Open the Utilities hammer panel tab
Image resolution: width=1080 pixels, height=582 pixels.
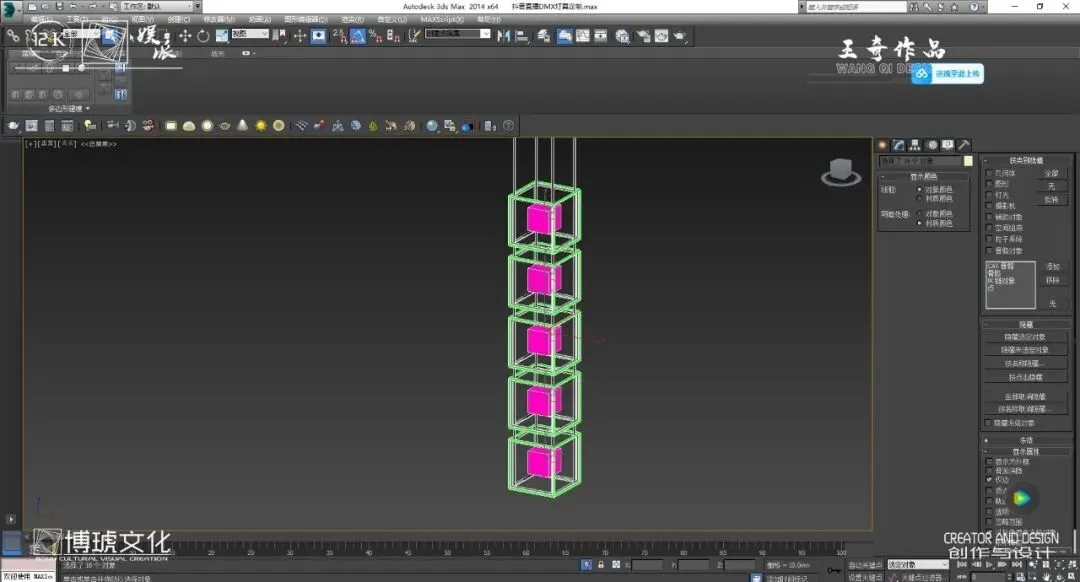pos(964,145)
